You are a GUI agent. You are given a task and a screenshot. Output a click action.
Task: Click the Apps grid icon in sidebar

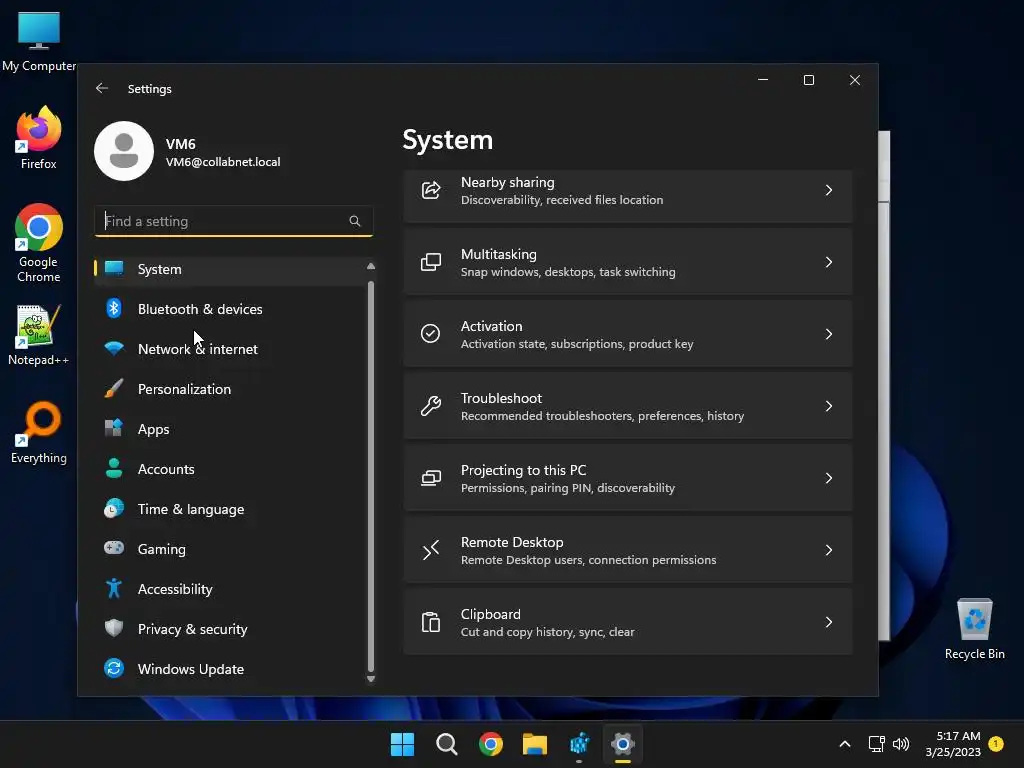[114, 428]
